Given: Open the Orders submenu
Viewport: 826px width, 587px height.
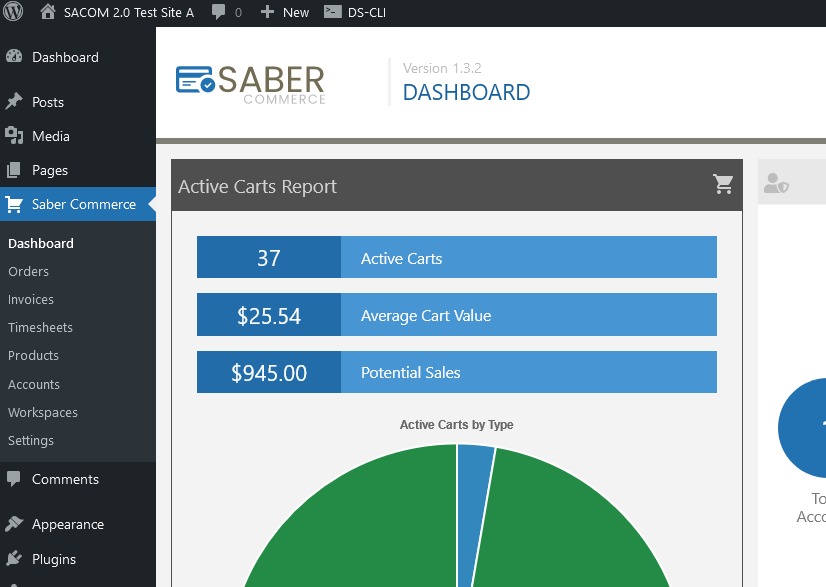Looking at the screenshot, I should (28, 271).
